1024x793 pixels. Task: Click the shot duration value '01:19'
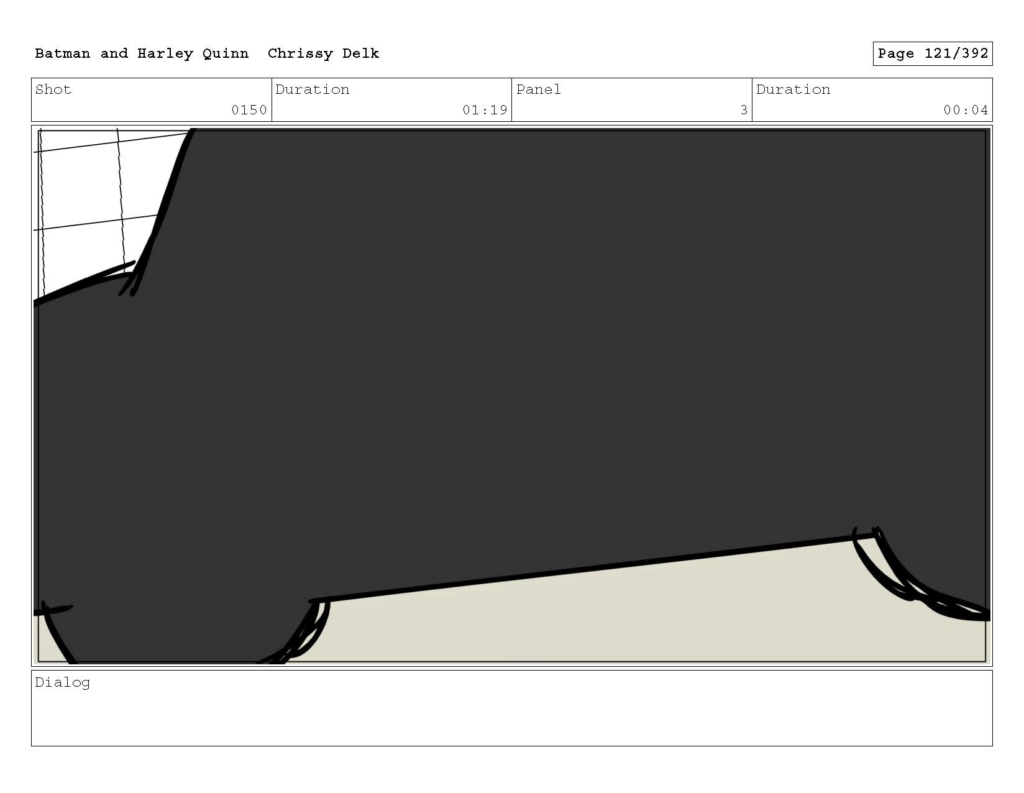click(485, 110)
